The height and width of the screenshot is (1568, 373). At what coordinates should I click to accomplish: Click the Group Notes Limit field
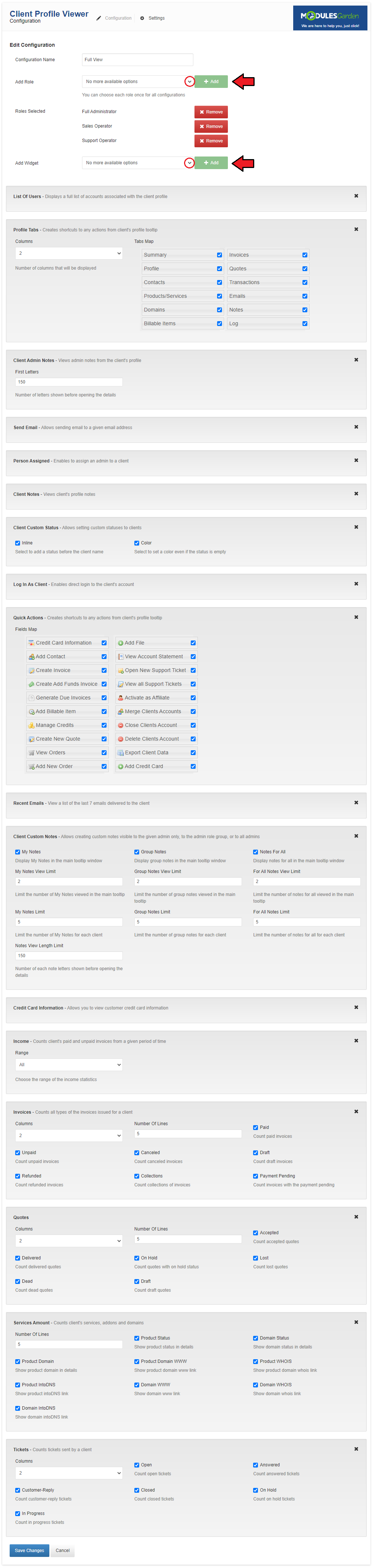(x=188, y=922)
